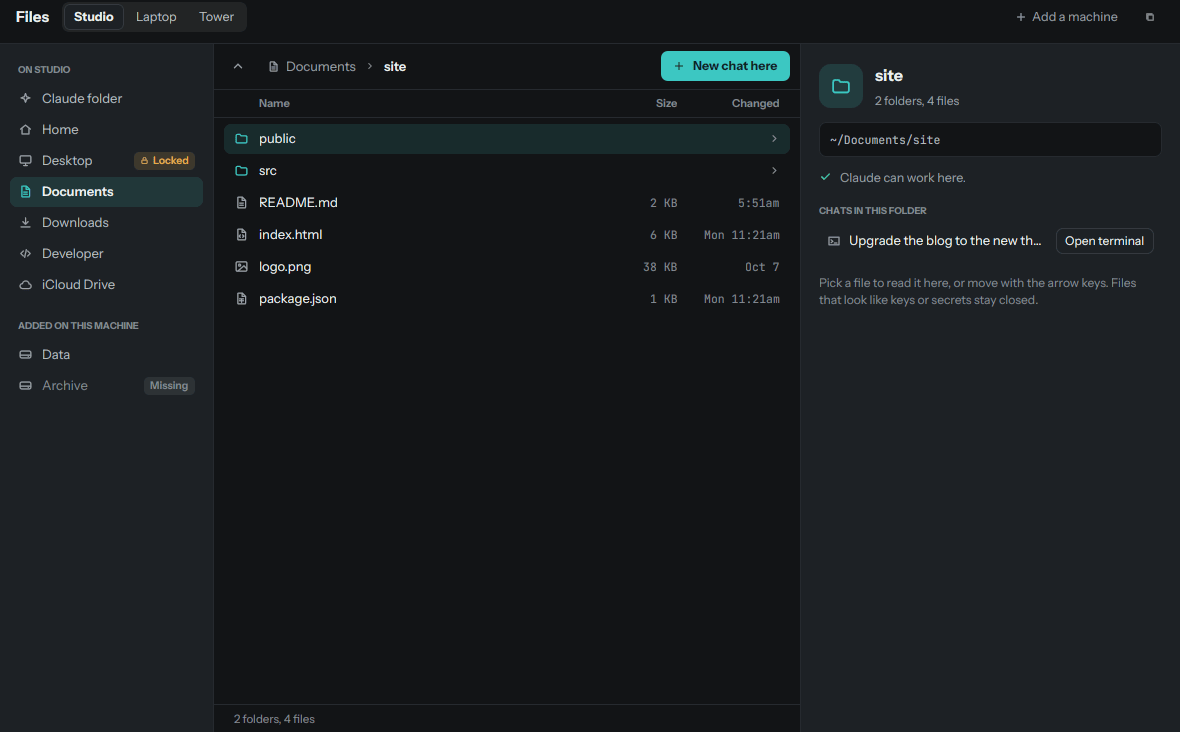
Task: Switch to the Studio machine tab
Action: pos(93,17)
